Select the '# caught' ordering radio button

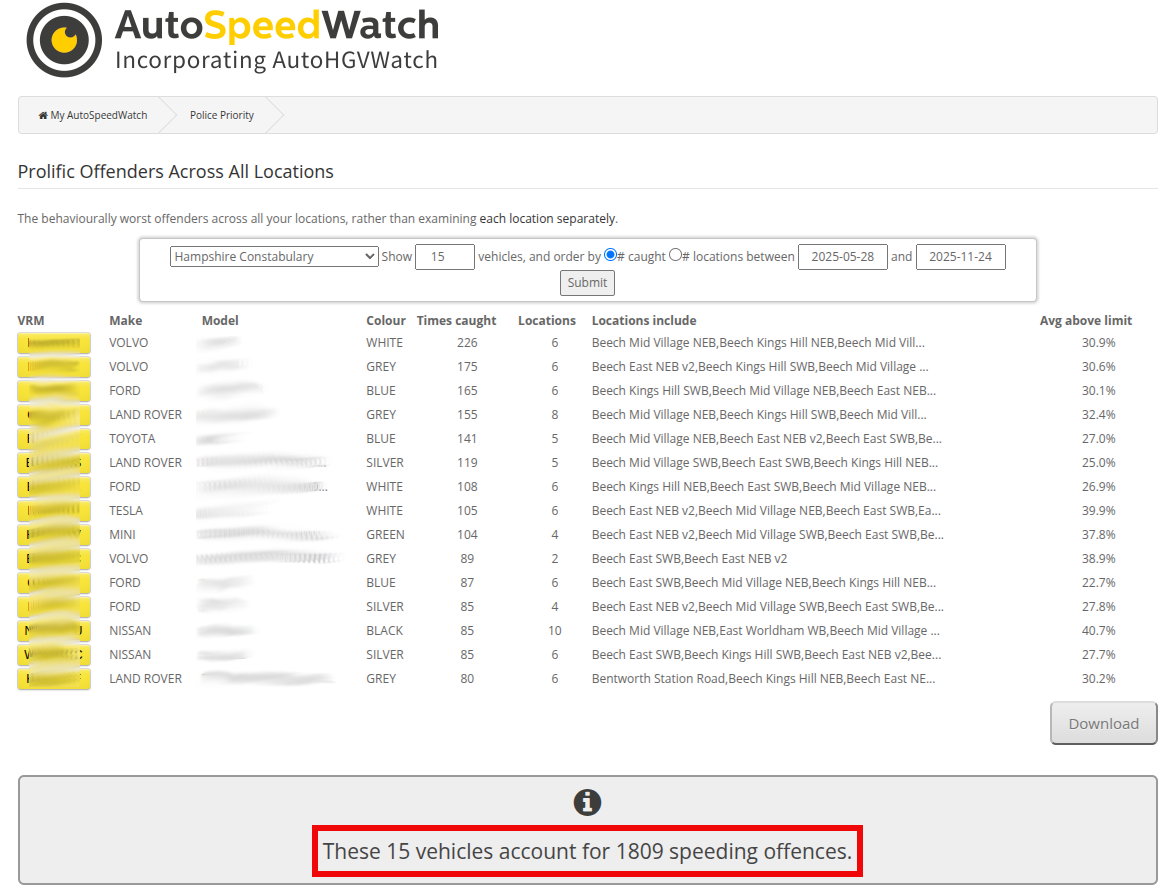click(610, 256)
